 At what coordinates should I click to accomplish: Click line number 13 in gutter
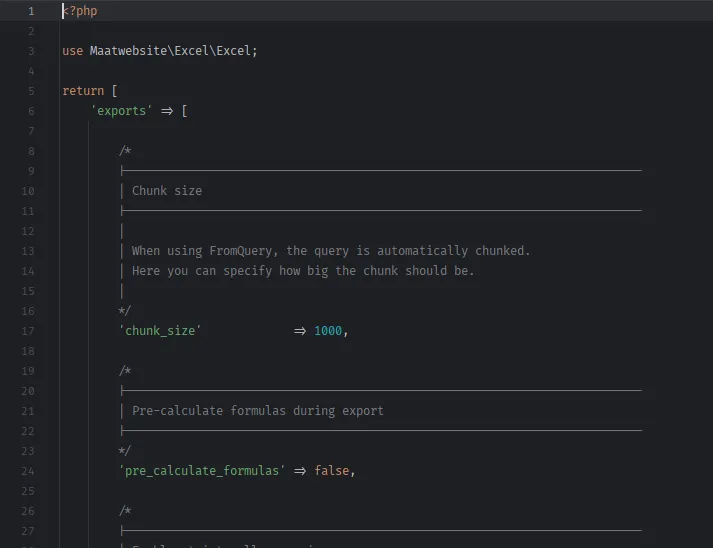click(28, 251)
